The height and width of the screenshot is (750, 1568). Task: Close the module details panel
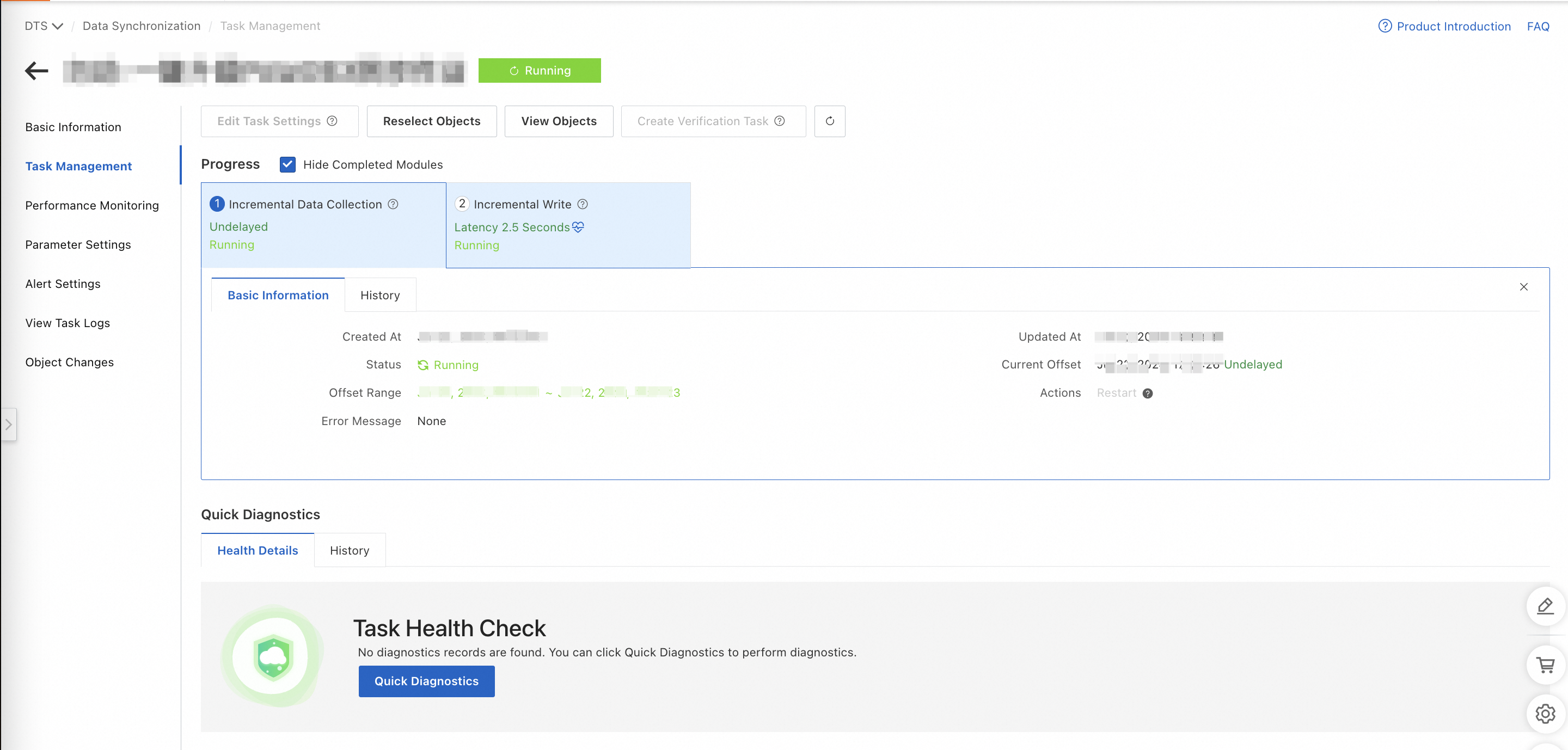click(x=1523, y=286)
